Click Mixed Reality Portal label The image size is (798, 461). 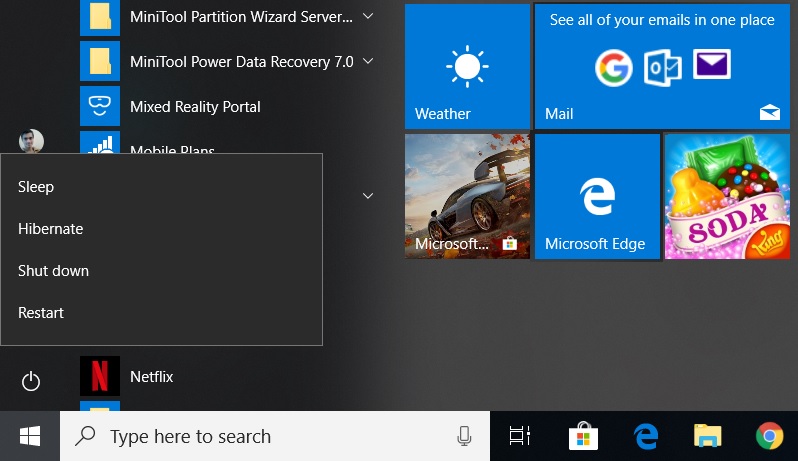195,106
